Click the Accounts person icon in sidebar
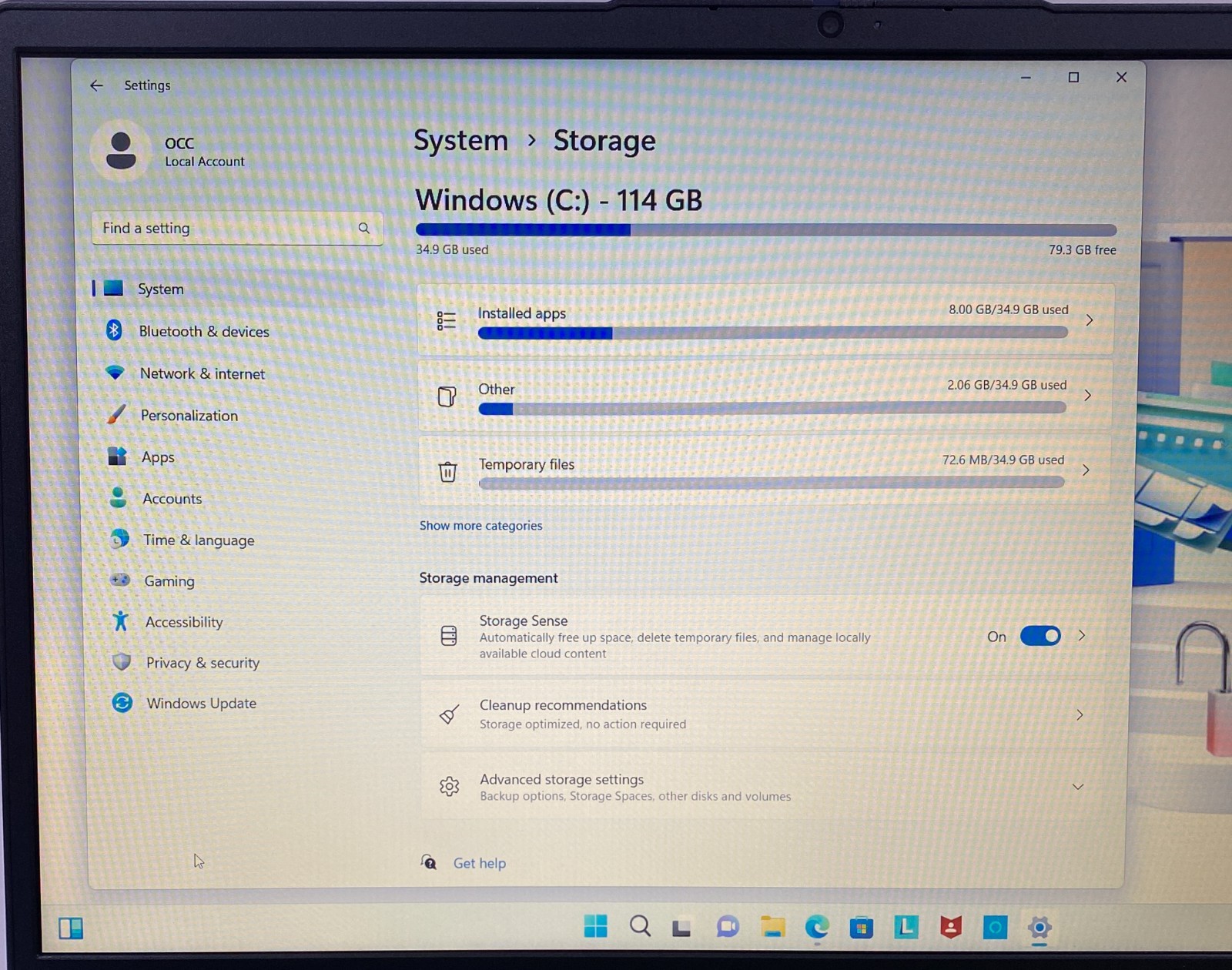 click(x=118, y=497)
